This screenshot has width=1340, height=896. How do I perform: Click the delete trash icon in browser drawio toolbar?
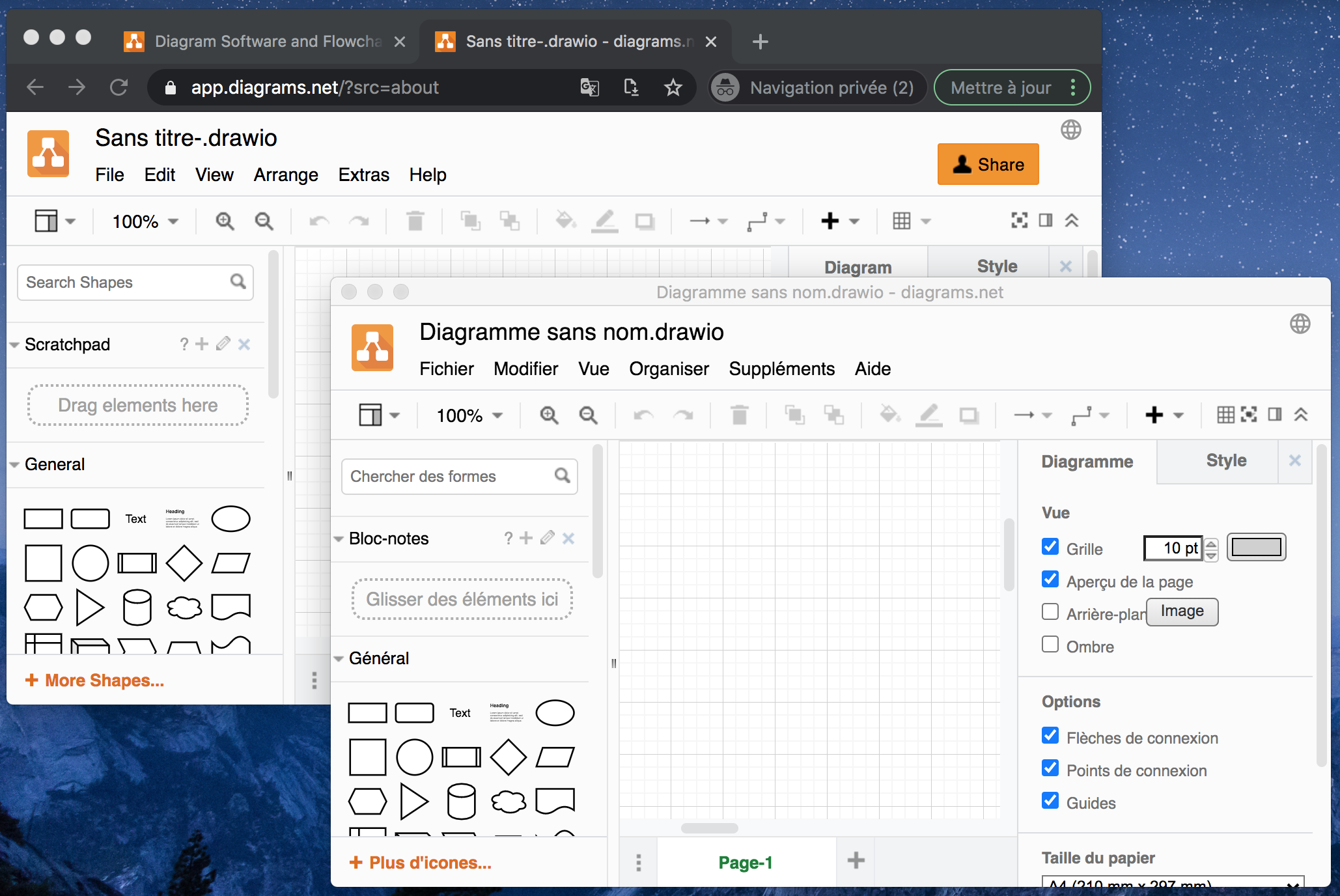click(x=415, y=221)
